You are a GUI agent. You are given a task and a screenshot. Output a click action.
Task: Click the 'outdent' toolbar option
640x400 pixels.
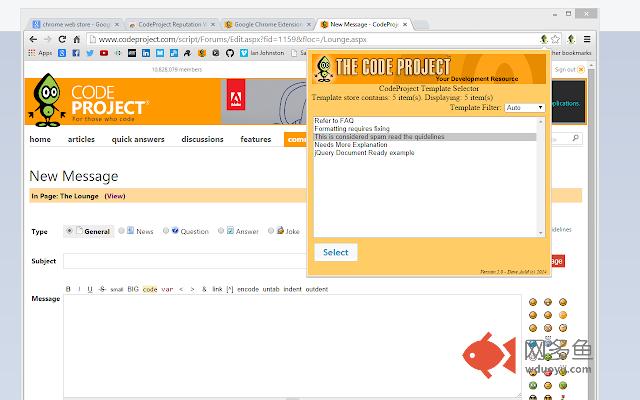[x=317, y=289]
